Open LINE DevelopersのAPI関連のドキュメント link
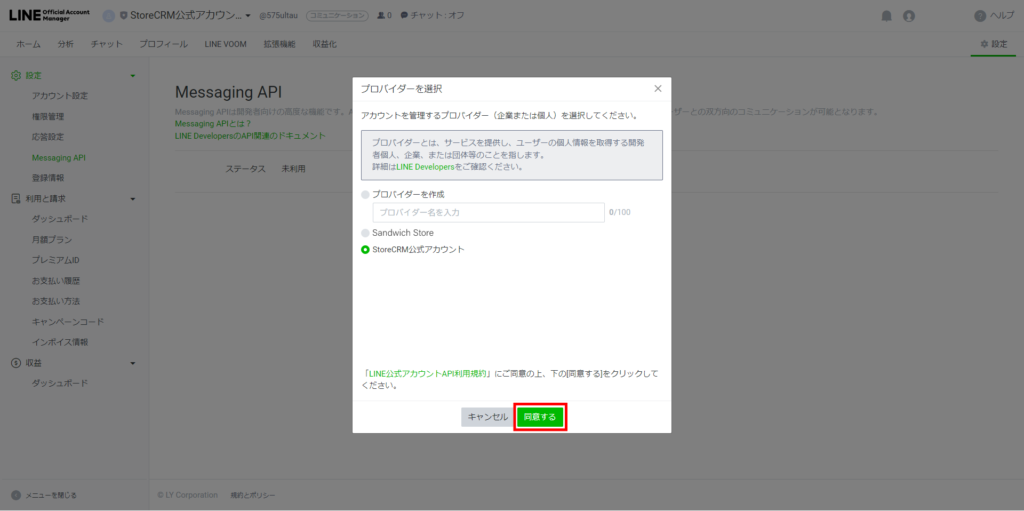Viewport: 1024px width, 511px height. point(250,136)
